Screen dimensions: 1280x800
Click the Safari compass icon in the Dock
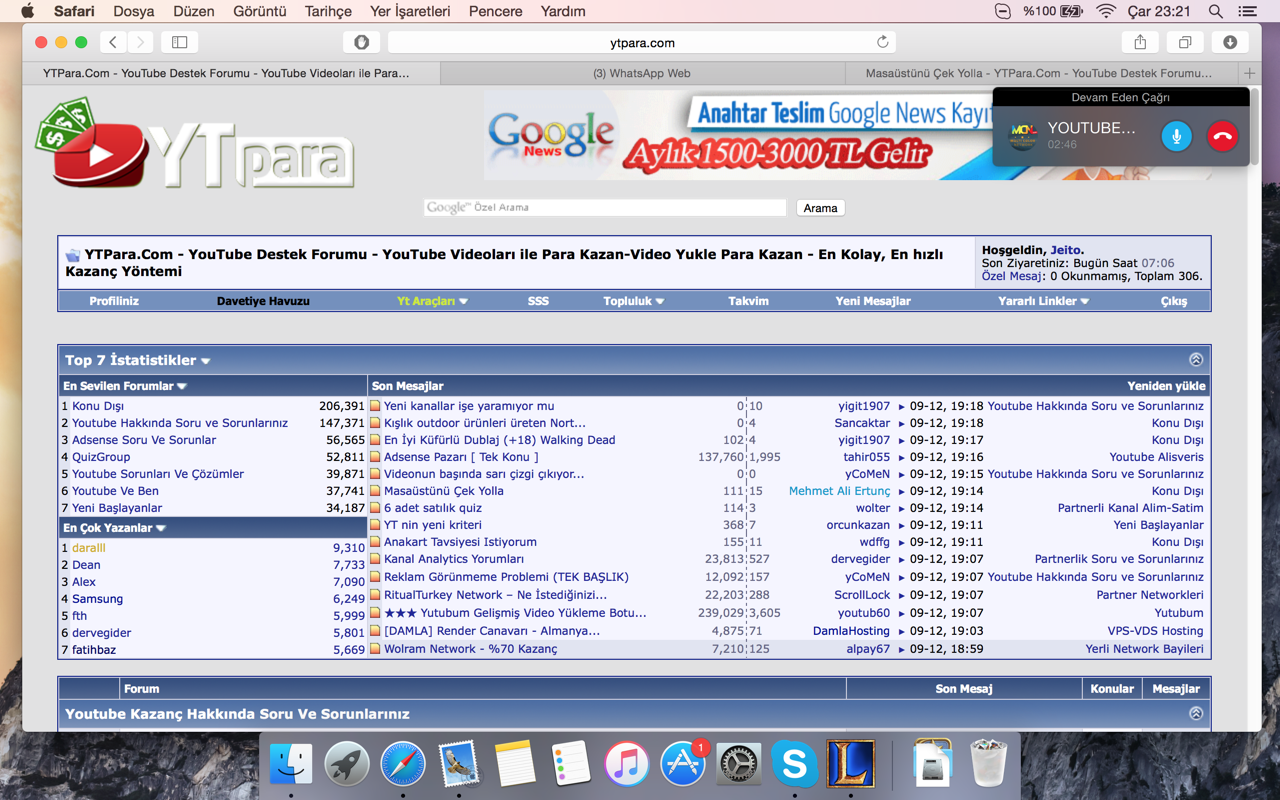coord(403,765)
